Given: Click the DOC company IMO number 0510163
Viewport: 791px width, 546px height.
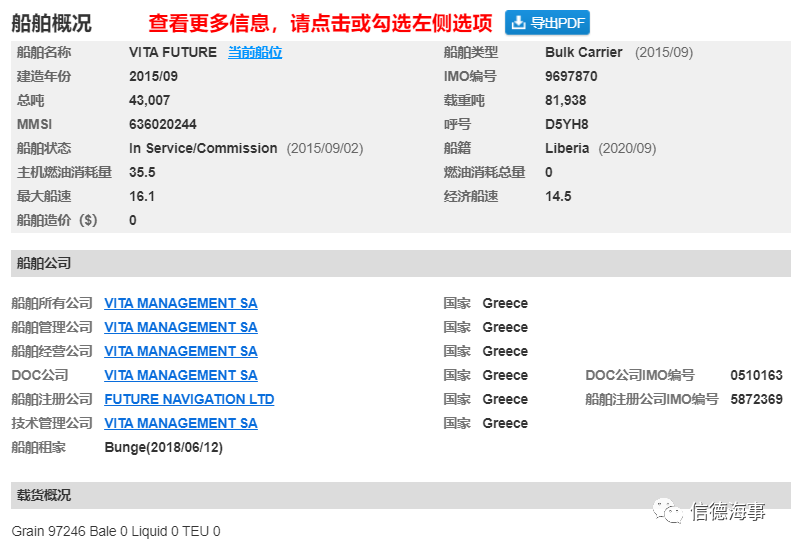Looking at the screenshot, I should click(x=756, y=375).
